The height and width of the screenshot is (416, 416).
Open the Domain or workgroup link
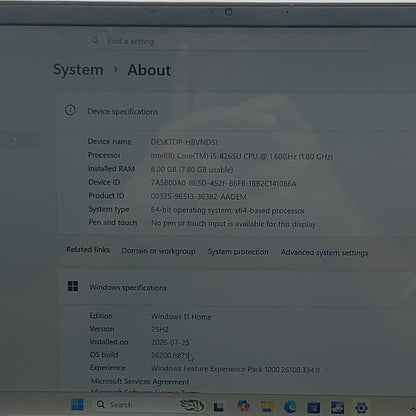click(x=158, y=251)
